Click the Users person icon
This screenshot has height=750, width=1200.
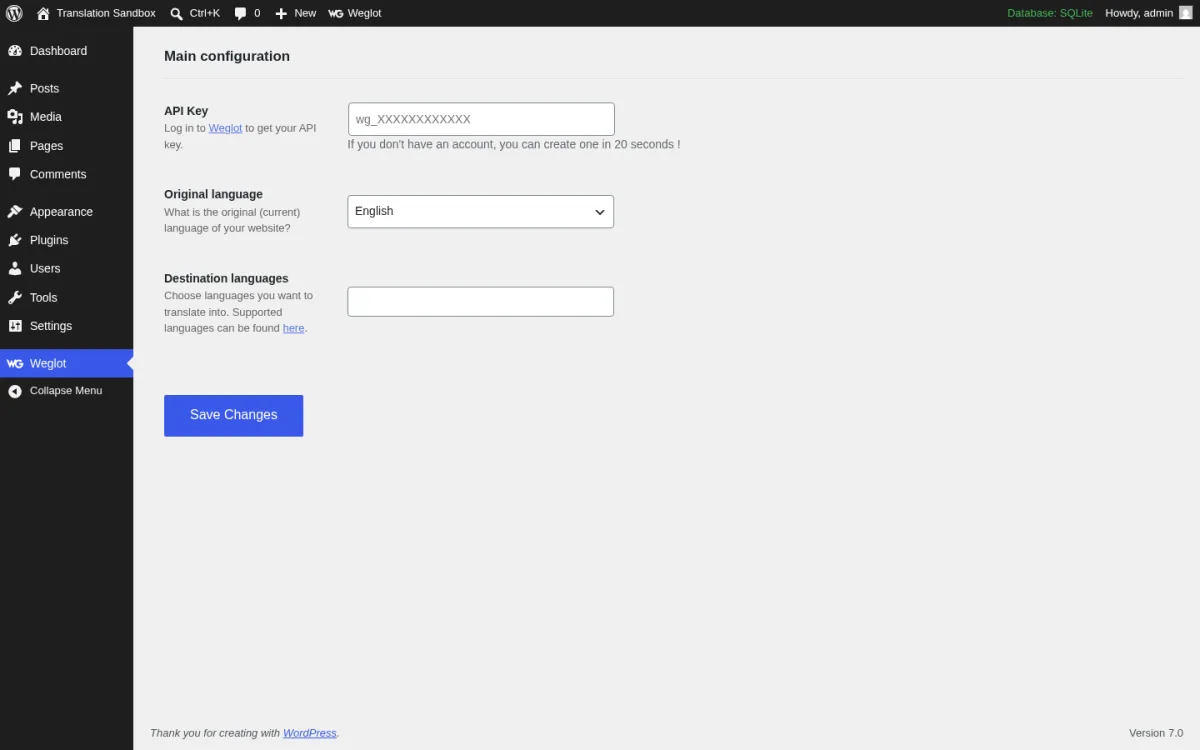click(15, 269)
